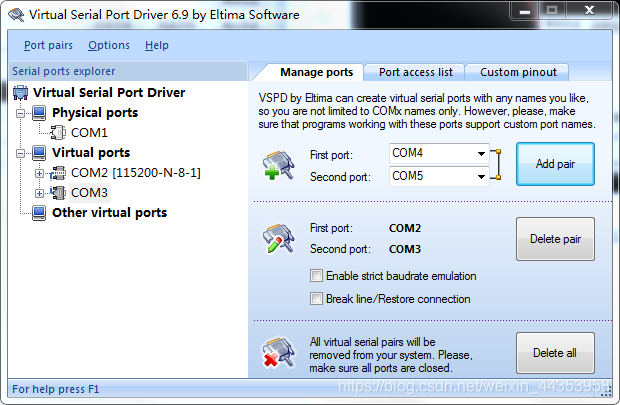The height and width of the screenshot is (405, 620).
Task: Collapse the Virtual ports tree node
Action: coord(21,153)
